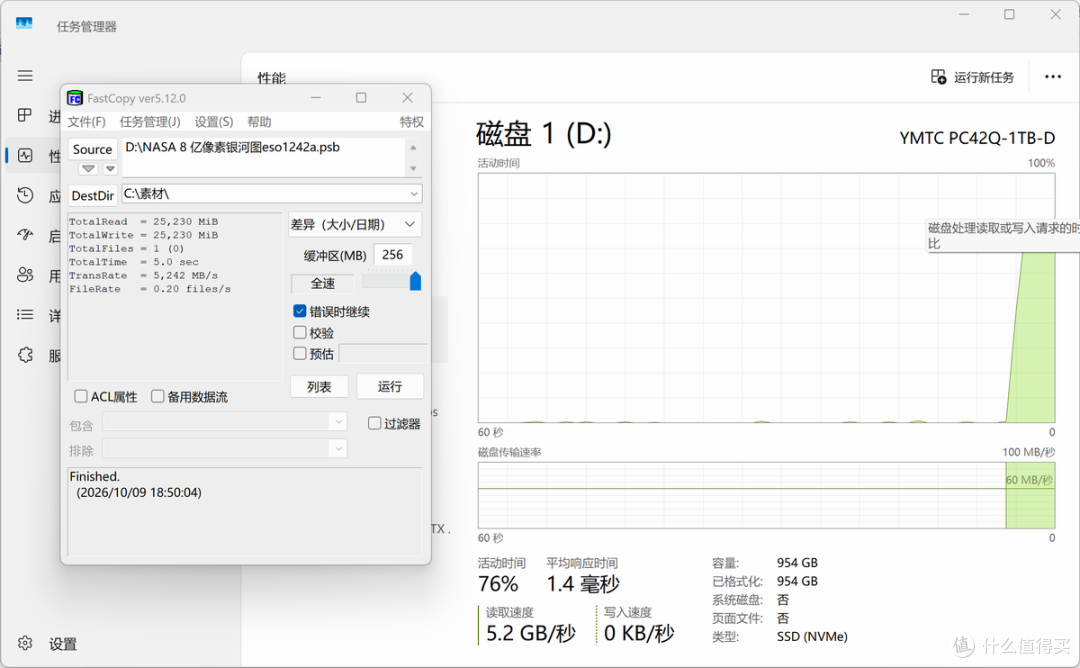Open App history icon in Task Manager sidebar
Viewport: 1080px width, 668px height.
[x=25, y=196]
